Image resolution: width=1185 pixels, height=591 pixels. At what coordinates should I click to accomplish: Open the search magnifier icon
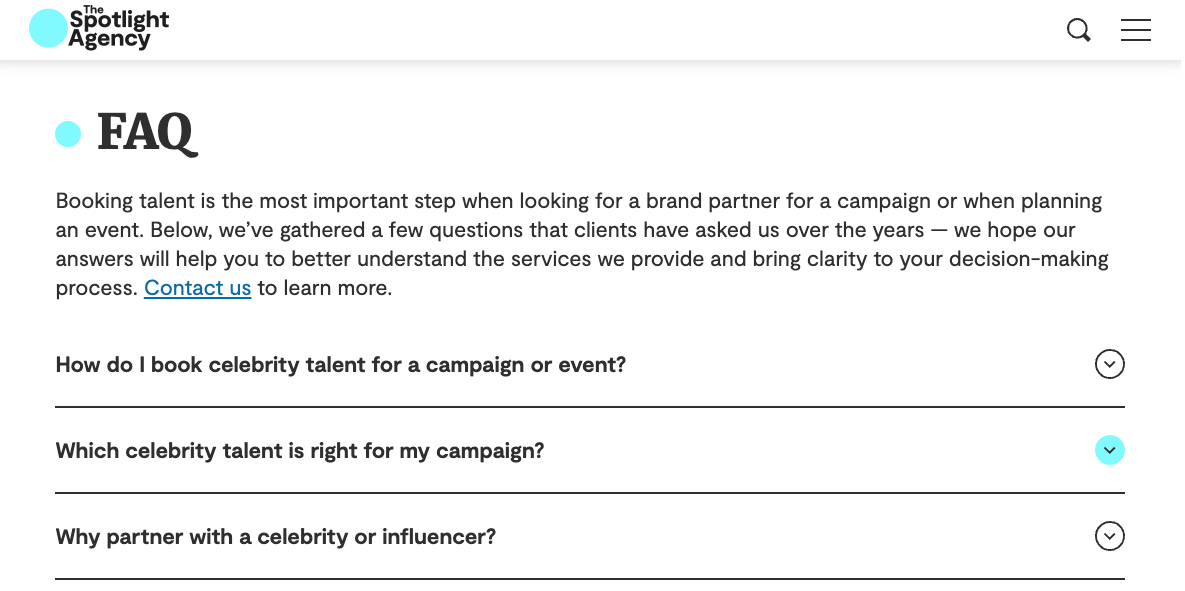[1078, 30]
